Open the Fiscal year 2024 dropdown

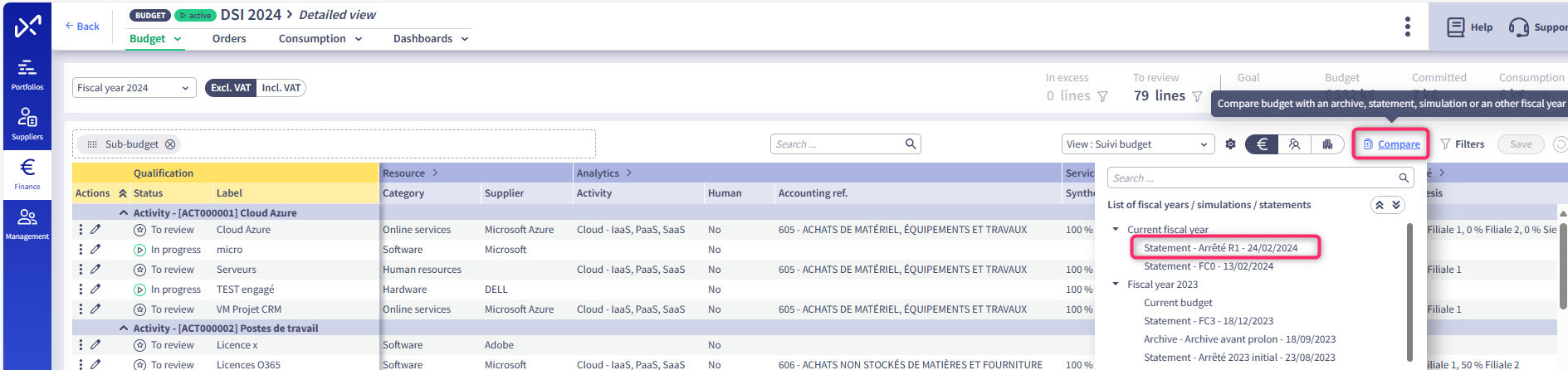pyautogui.click(x=134, y=88)
